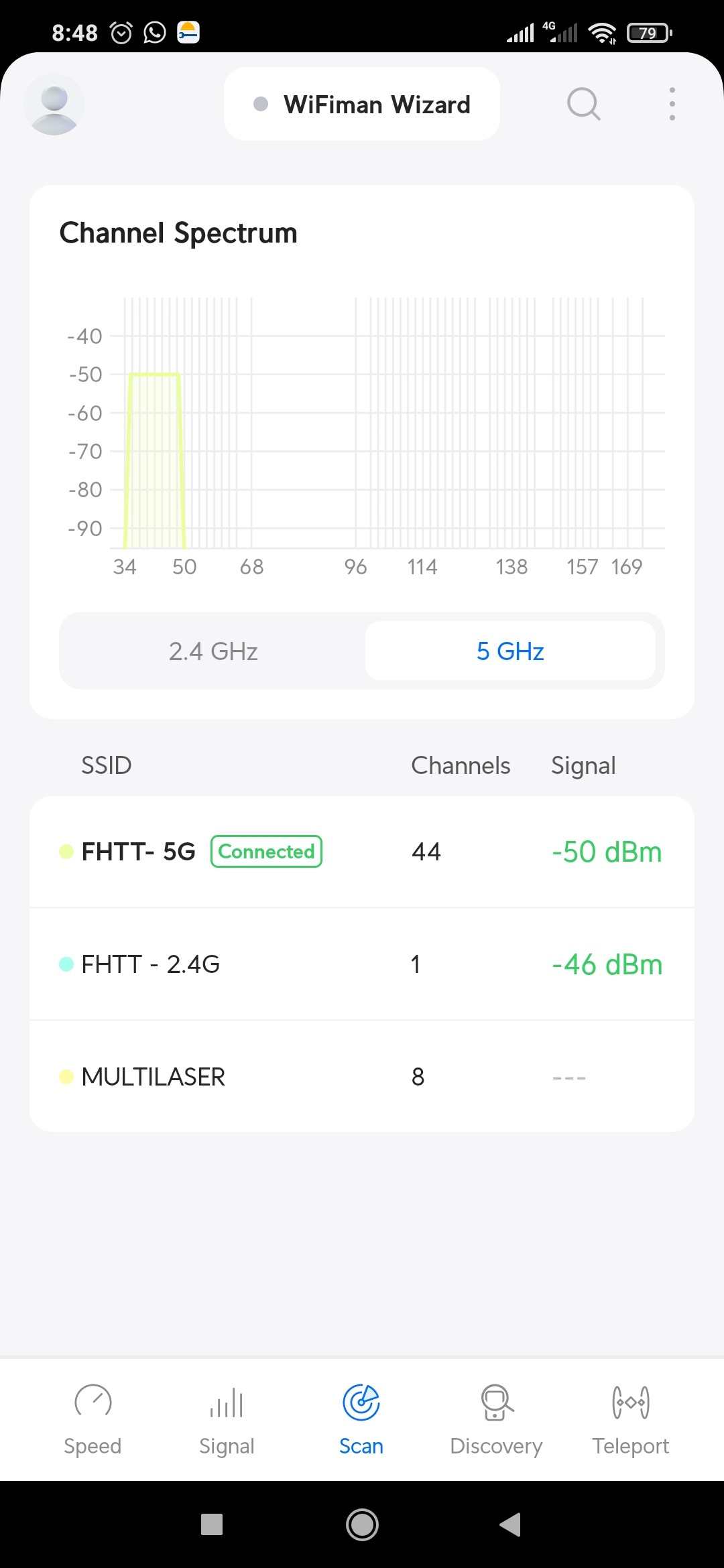Sort list by Signal column header
Image resolution: width=724 pixels, height=1568 pixels.
pos(583,765)
